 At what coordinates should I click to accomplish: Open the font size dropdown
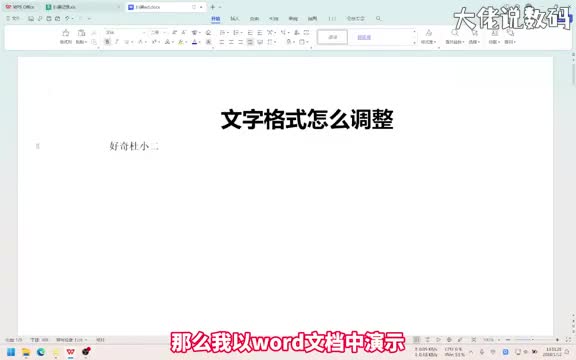164,33
